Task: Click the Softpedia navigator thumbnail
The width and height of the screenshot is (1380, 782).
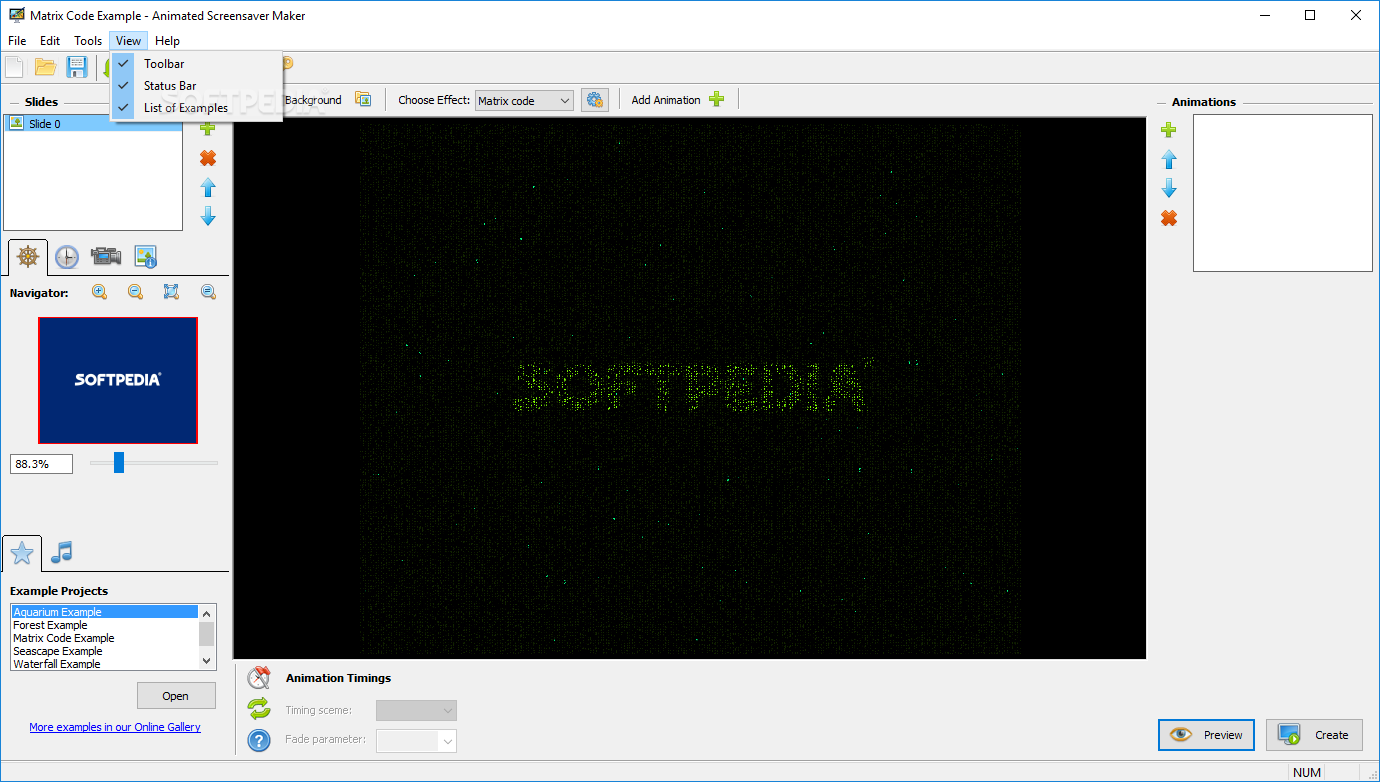Action: coord(118,380)
